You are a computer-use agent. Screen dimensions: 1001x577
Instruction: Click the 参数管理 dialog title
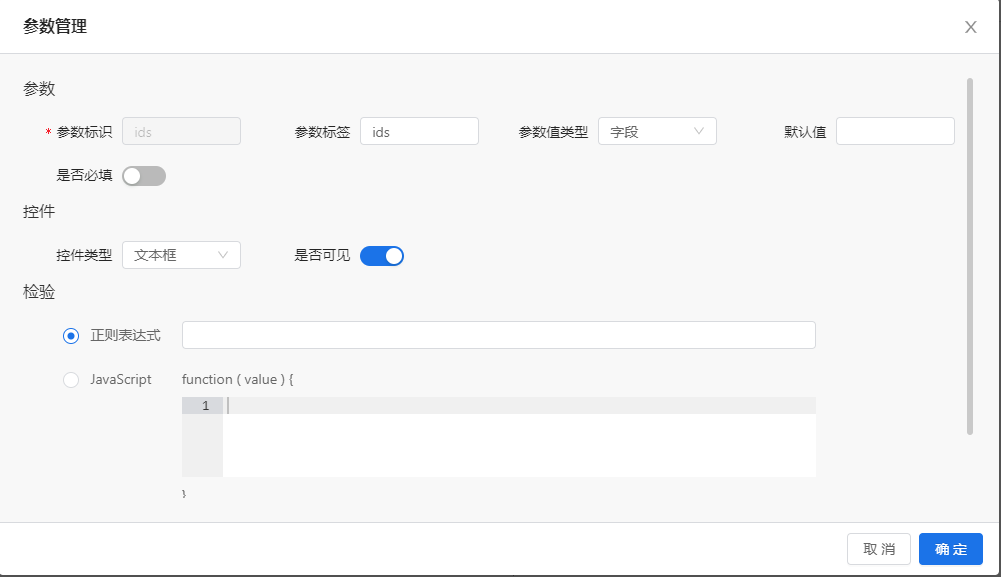click(x=55, y=27)
